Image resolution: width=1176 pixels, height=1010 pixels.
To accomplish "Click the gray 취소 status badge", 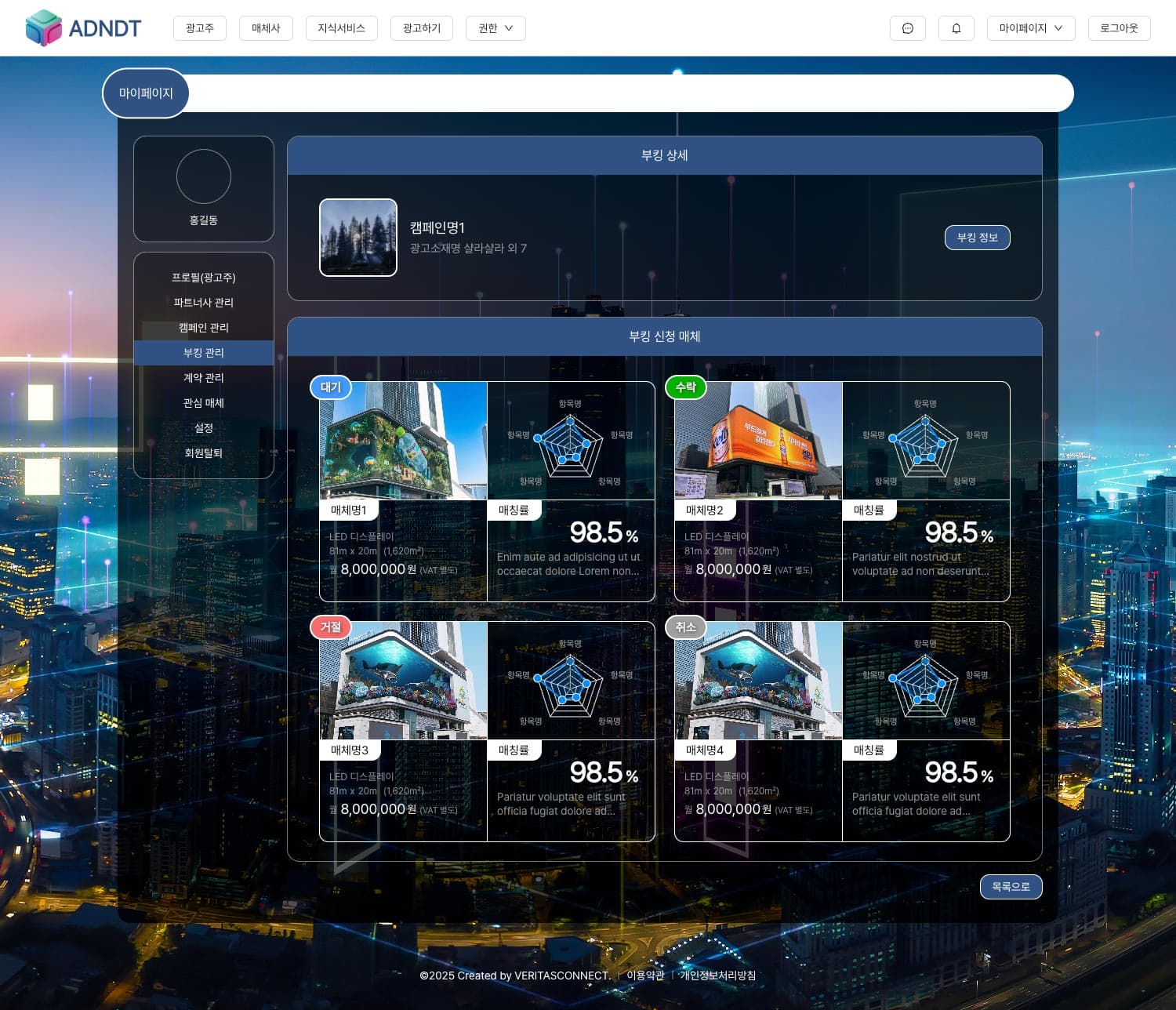I will [x=685, y=627].
